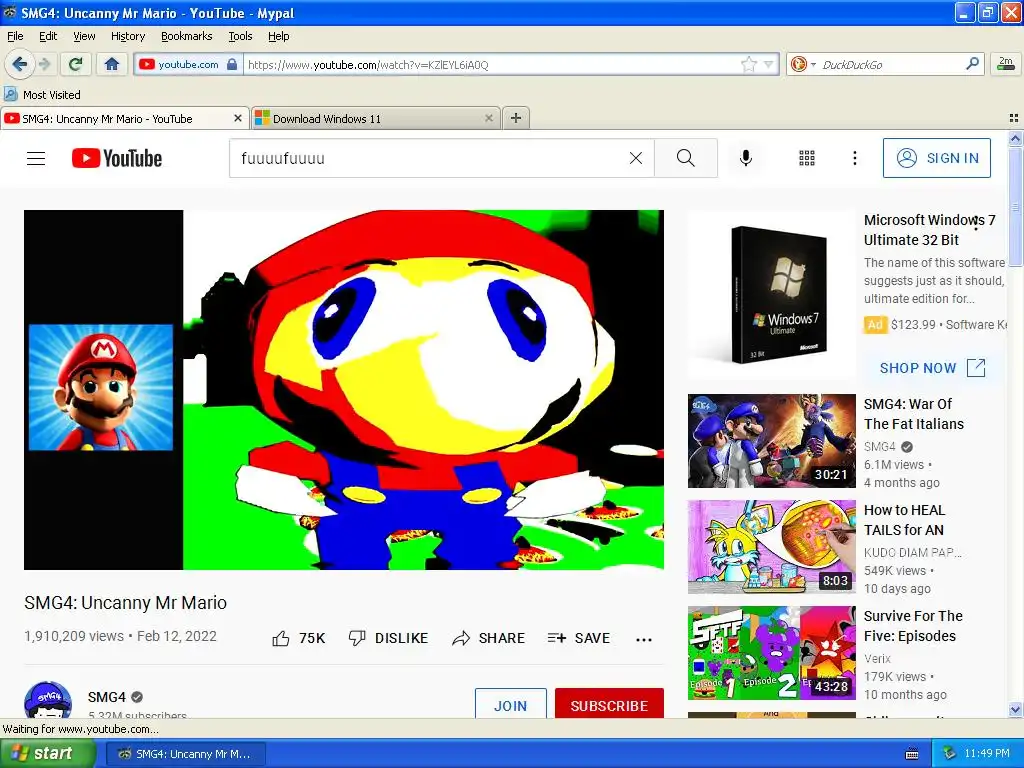Close the SMG4 Uncanny Mr Mario tab
The width and height of the screenshot is (1024, 768).
click(238, 118)
